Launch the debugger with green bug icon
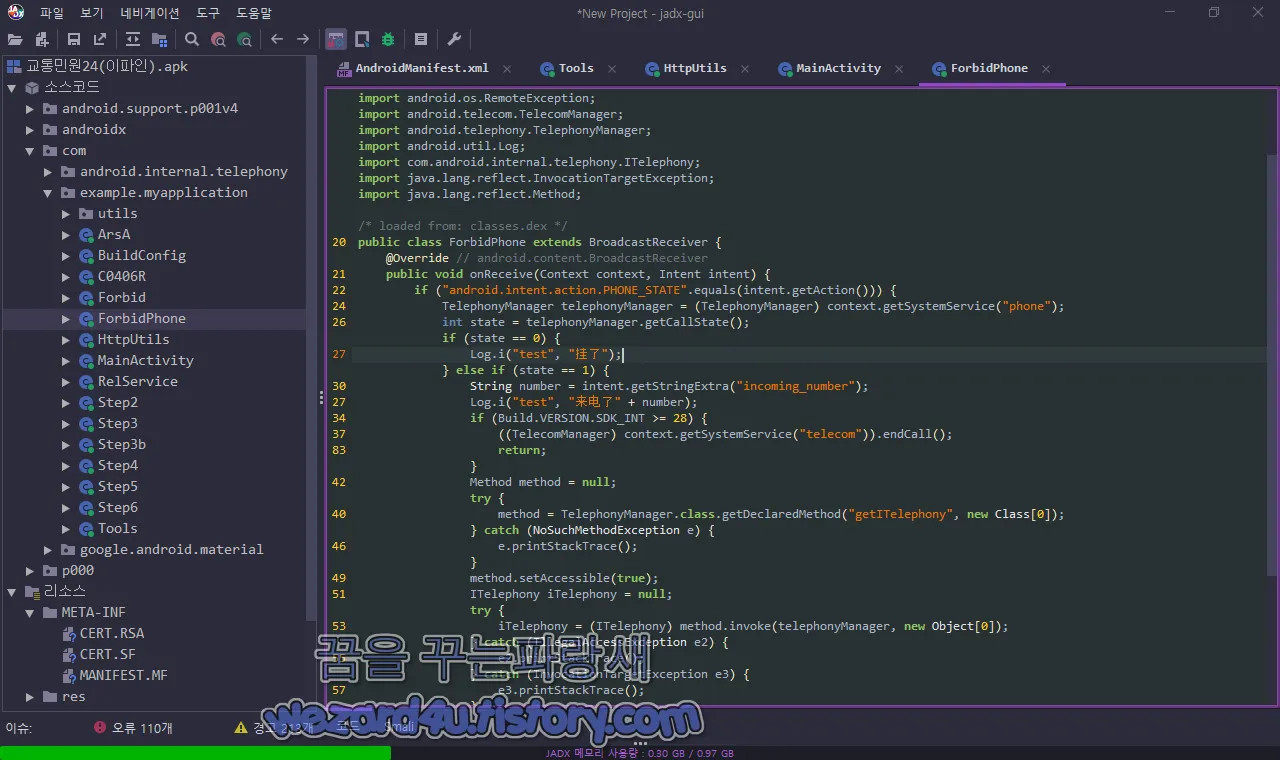The width and height of the screenshot is (1280, 760). click(x=388, y=39)
